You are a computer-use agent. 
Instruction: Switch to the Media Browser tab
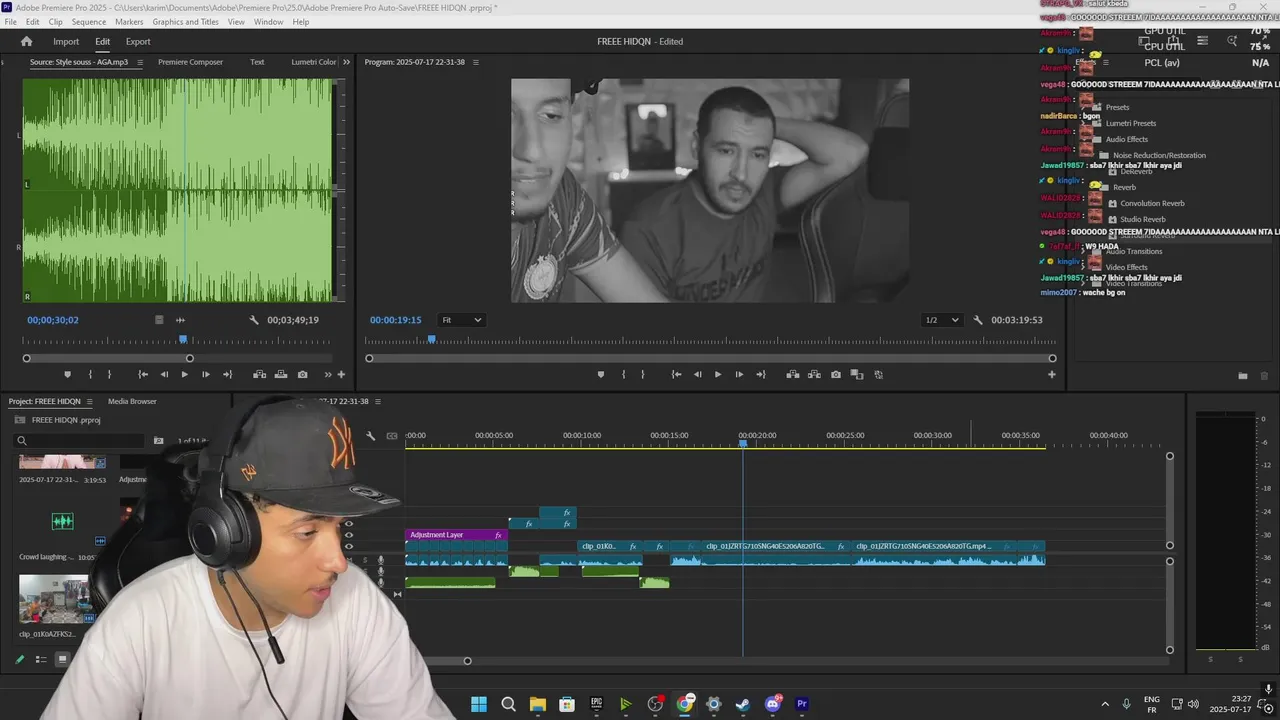coord(132,401)
